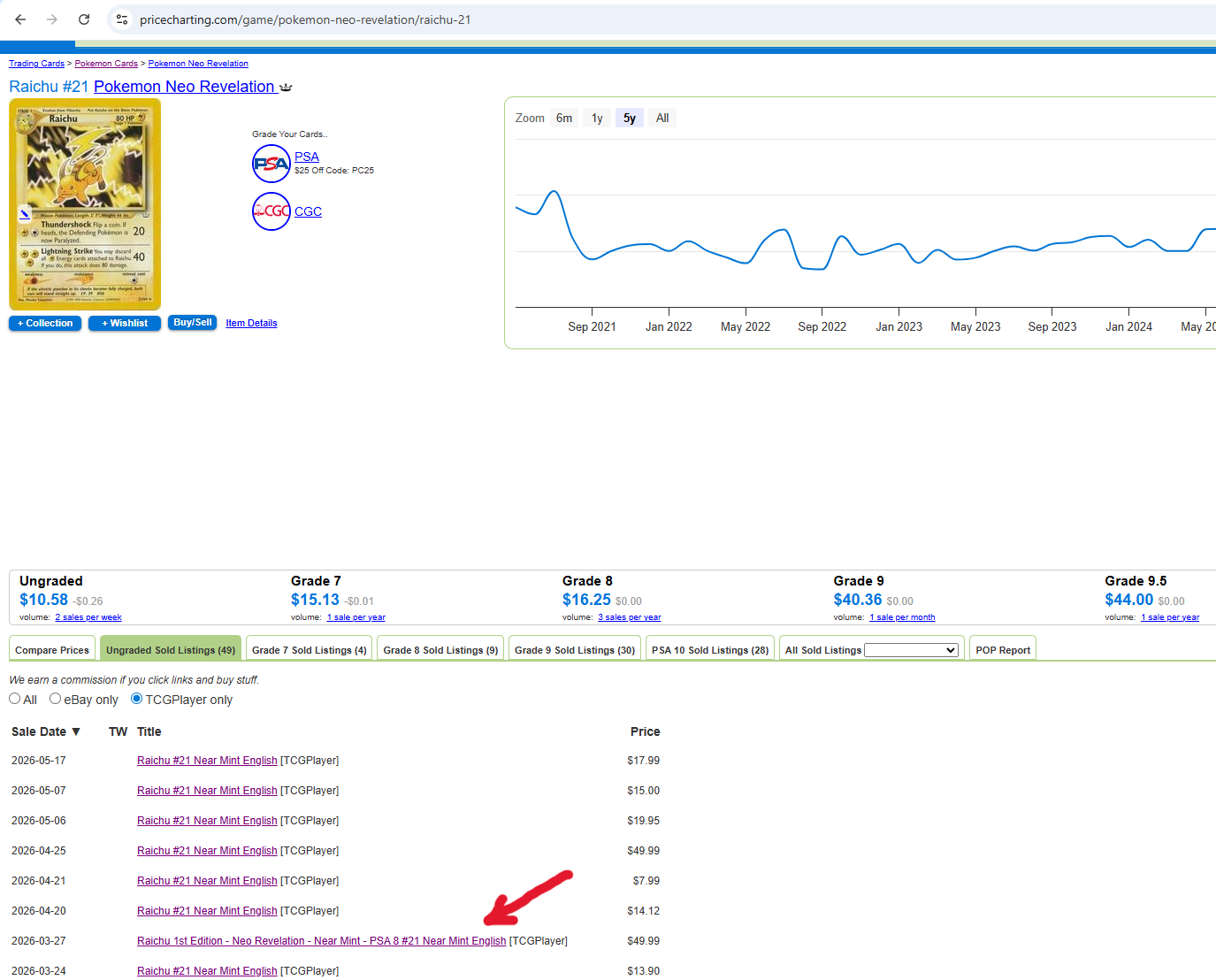Image resolution: width=1216 pixels, height=980 pixels.
Task: Open the All Sold Listings dropdown
Action: pos(911,650)
